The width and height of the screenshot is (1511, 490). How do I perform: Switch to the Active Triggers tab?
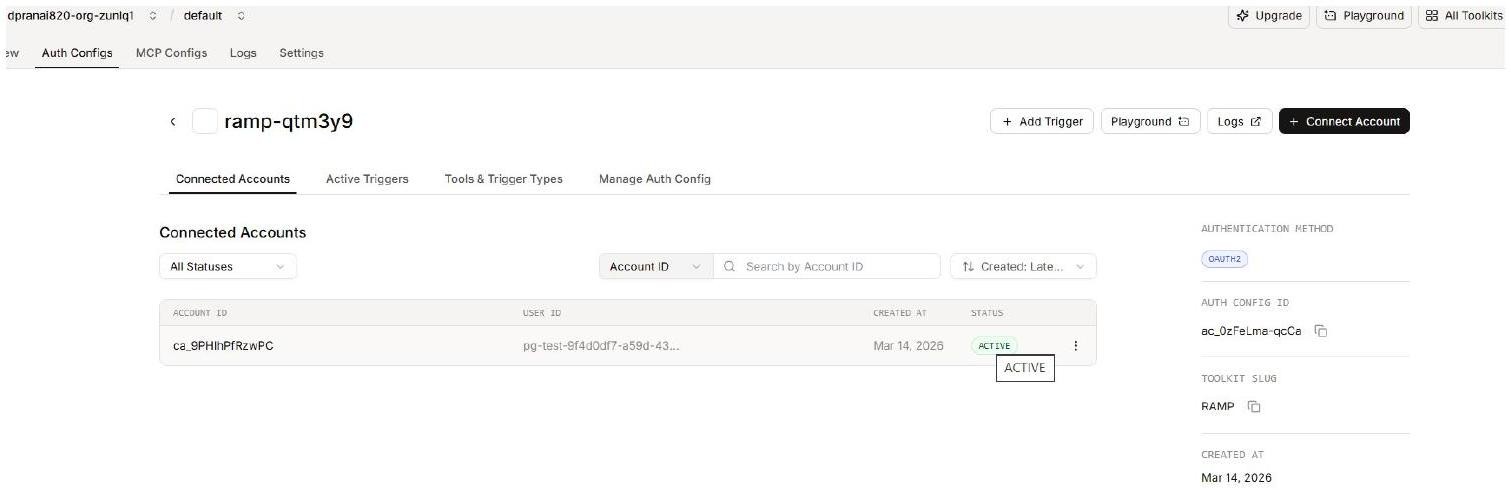pyautogui.click(x=367, y=179)
